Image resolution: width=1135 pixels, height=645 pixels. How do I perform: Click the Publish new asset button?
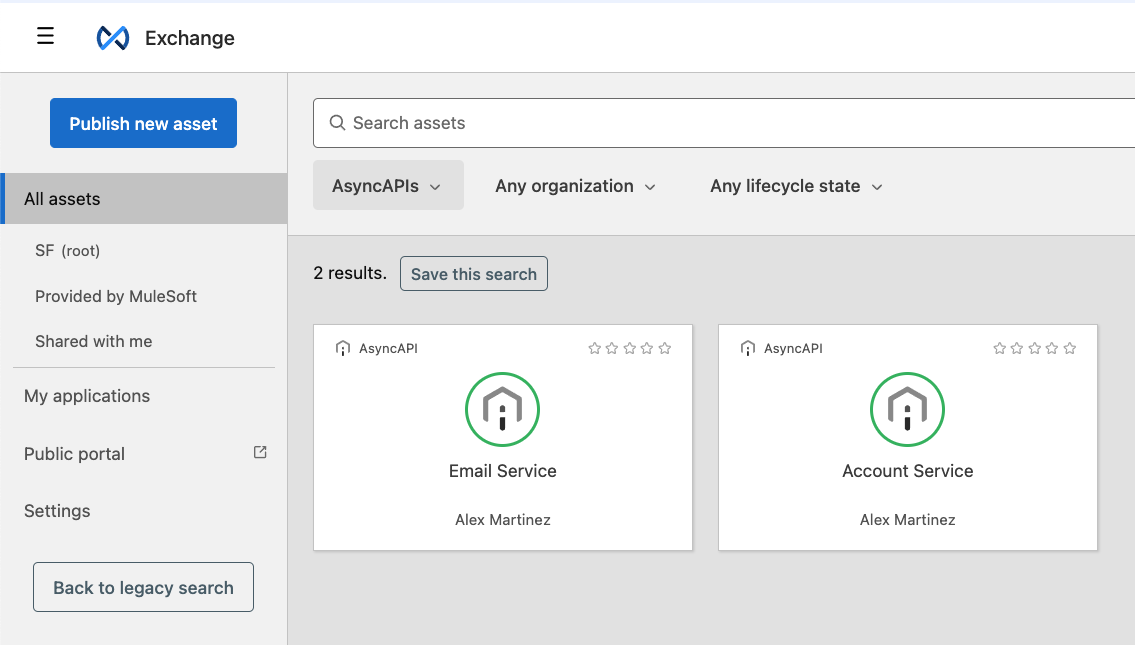[143, 123]
